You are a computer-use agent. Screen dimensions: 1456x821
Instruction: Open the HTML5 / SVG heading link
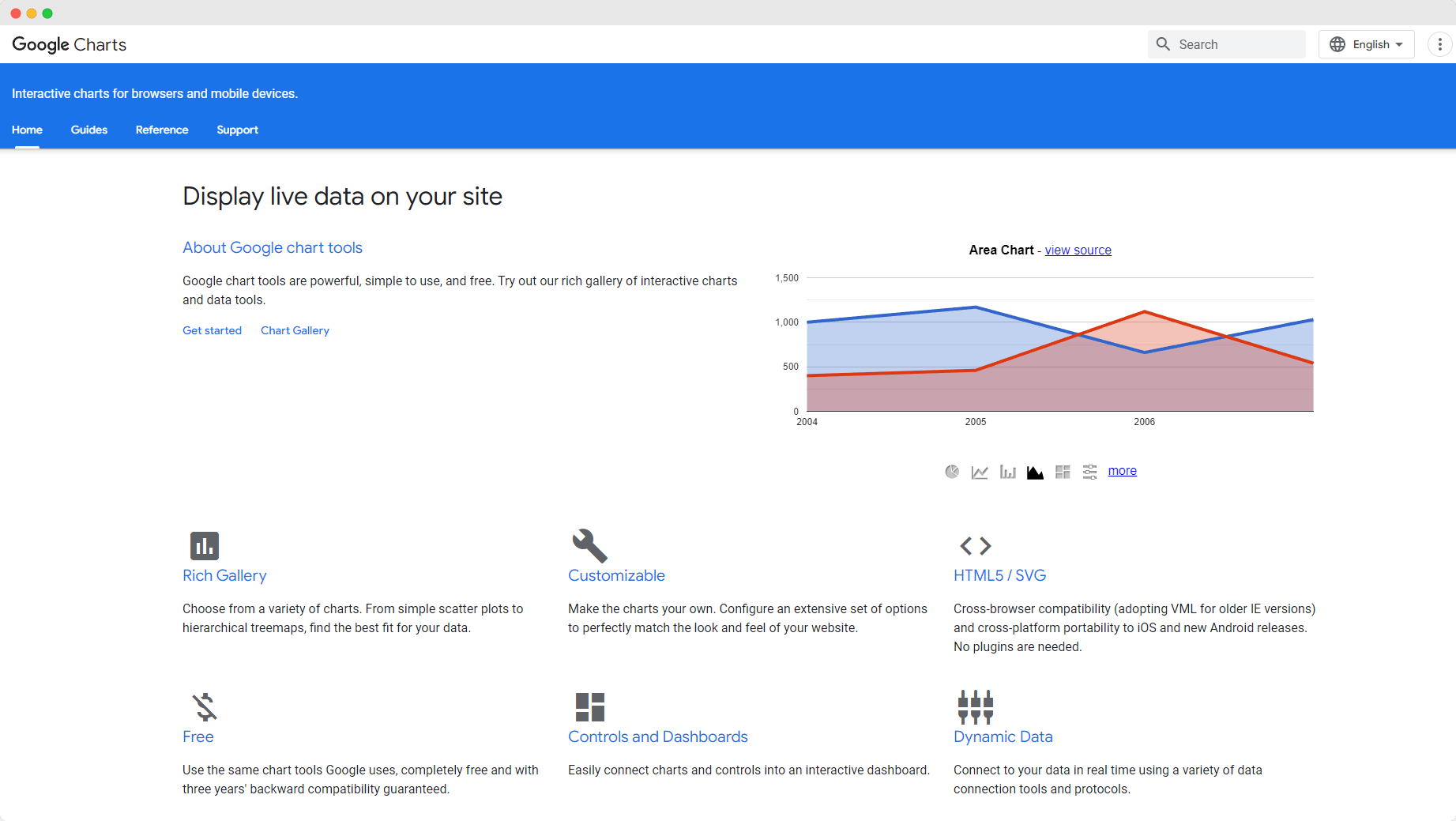pyautogui.click(x=999, y=575)
